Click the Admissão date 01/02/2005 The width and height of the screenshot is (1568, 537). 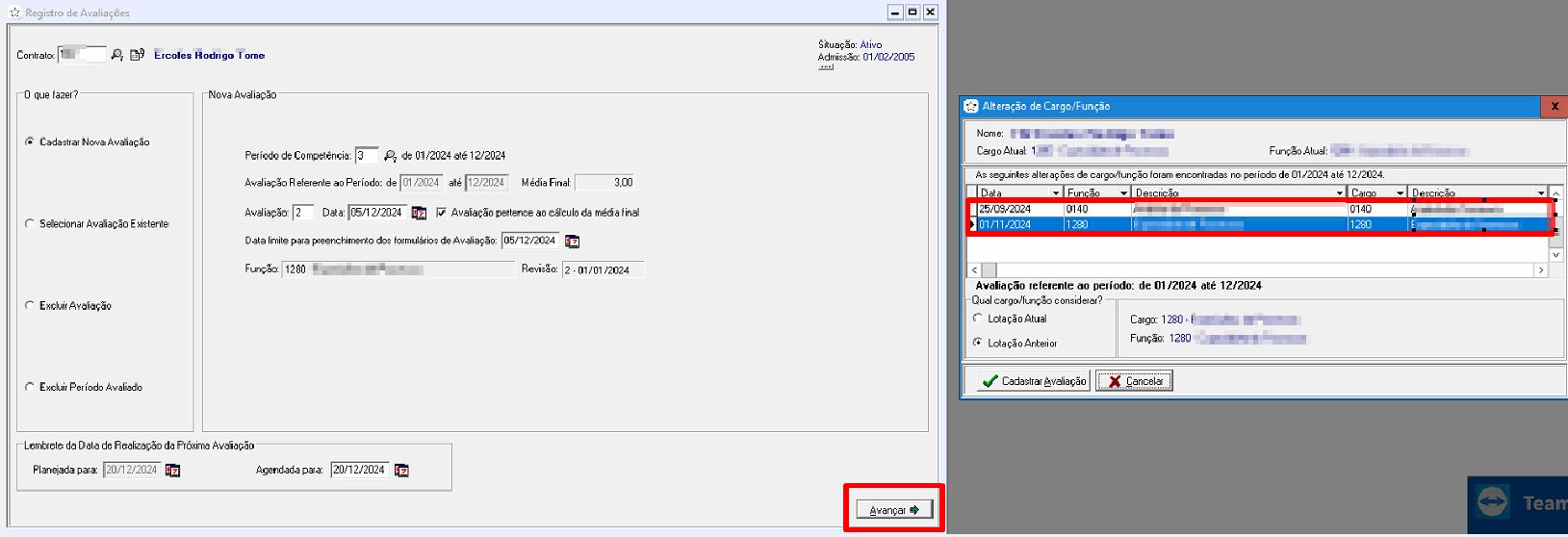point(888,57)
